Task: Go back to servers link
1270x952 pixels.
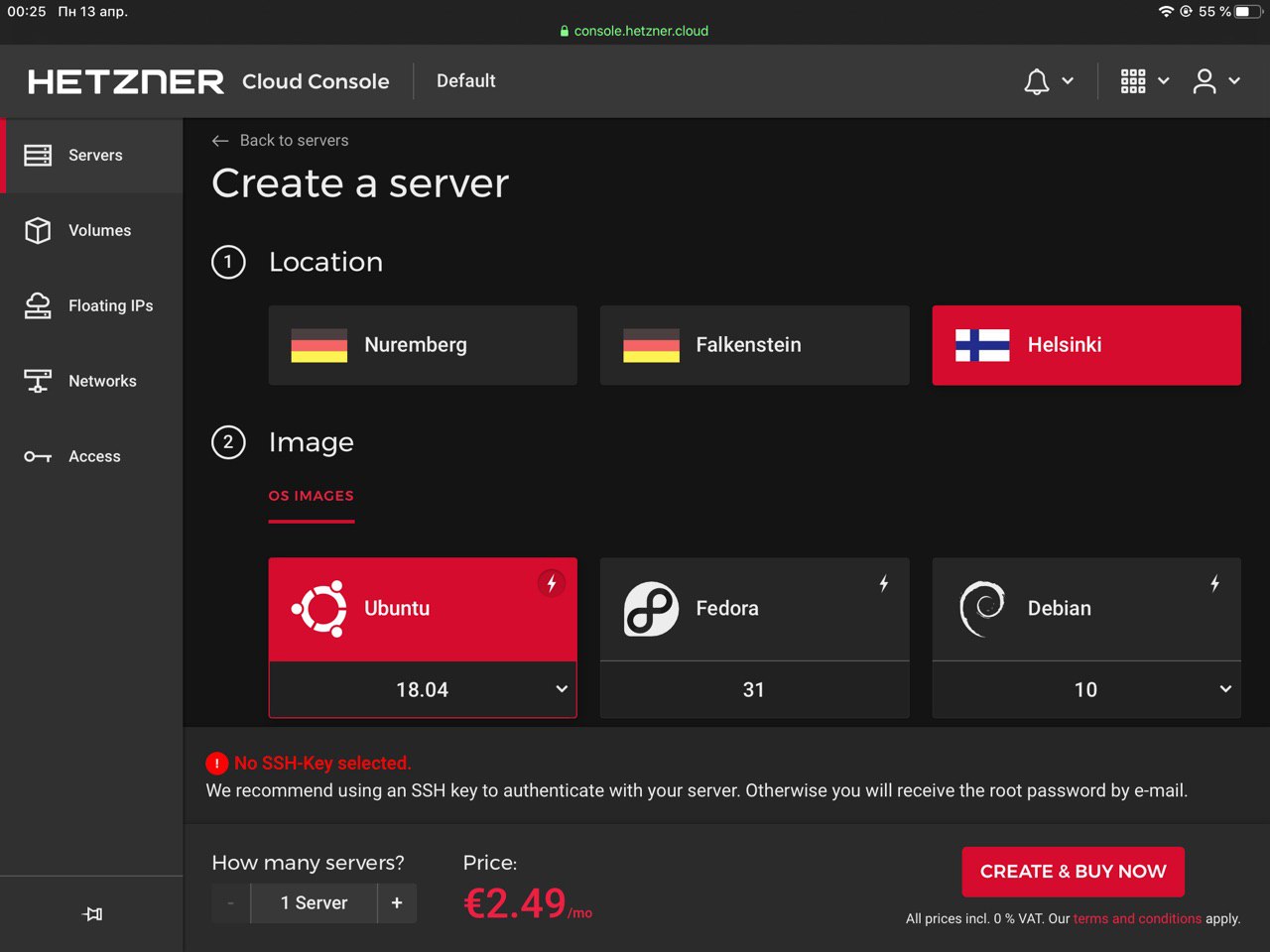Action: pos(294,141)
